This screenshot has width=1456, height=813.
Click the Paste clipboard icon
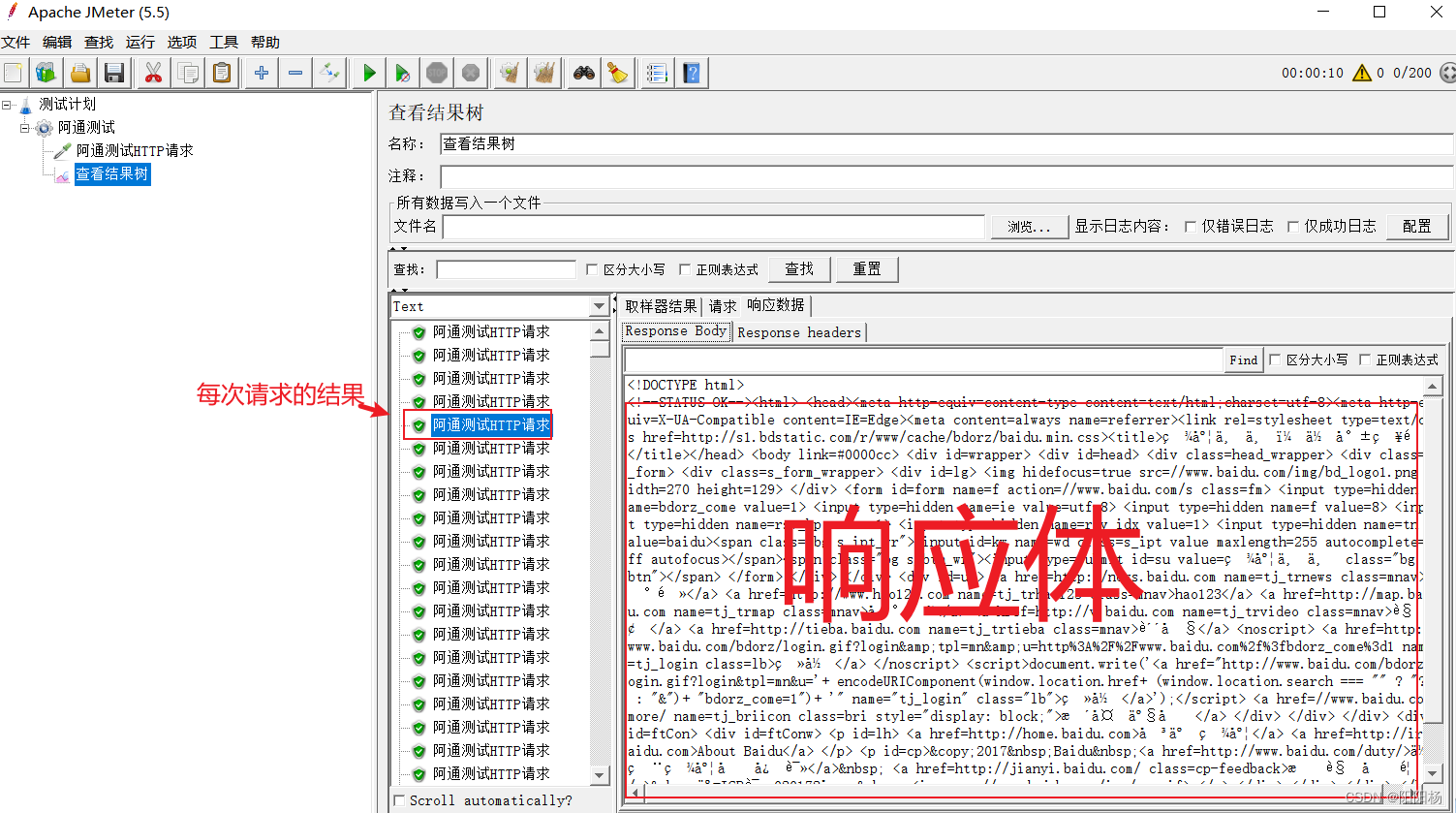click(223, 73)
